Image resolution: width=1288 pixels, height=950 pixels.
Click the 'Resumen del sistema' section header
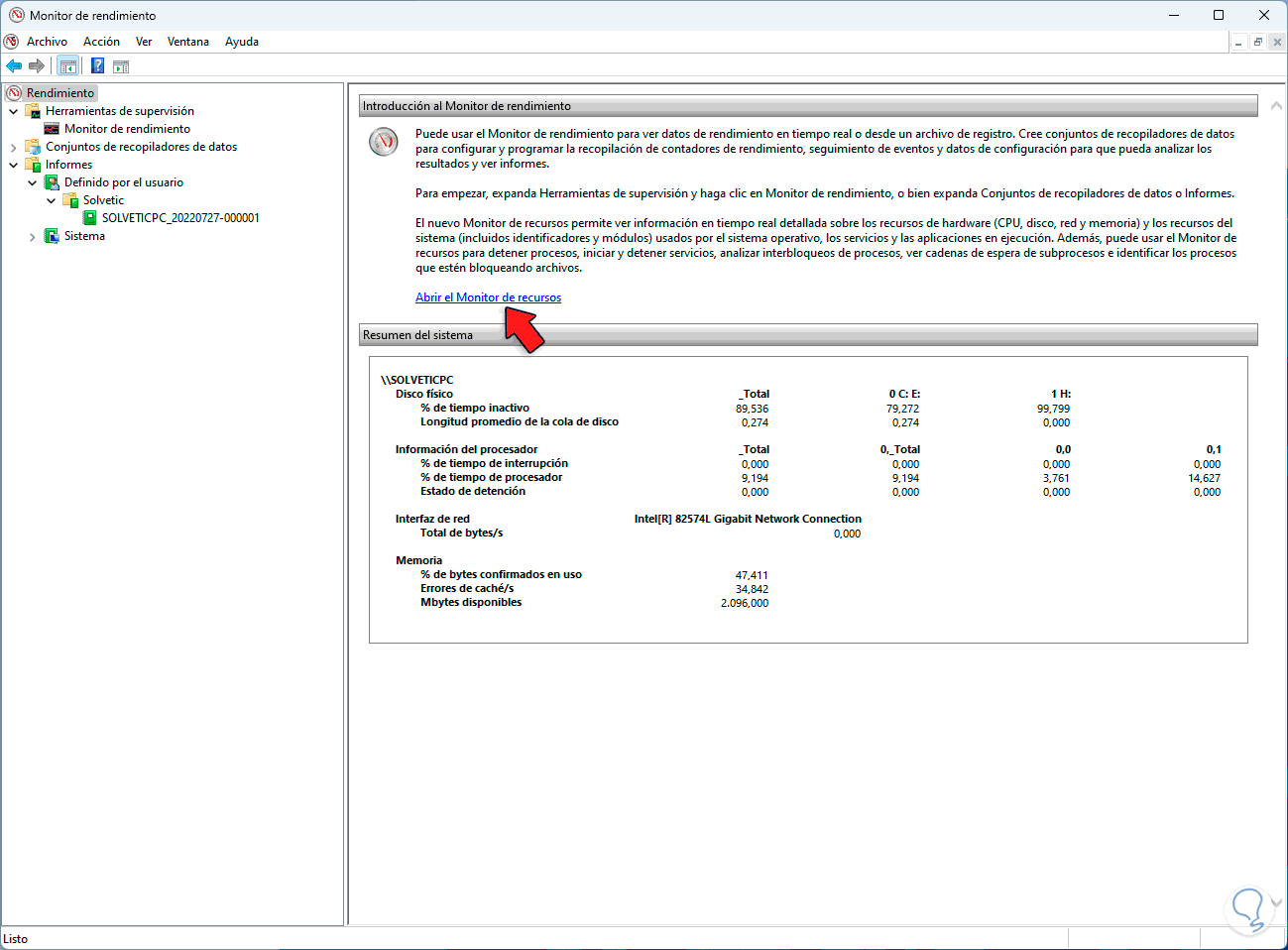[808, 335]
